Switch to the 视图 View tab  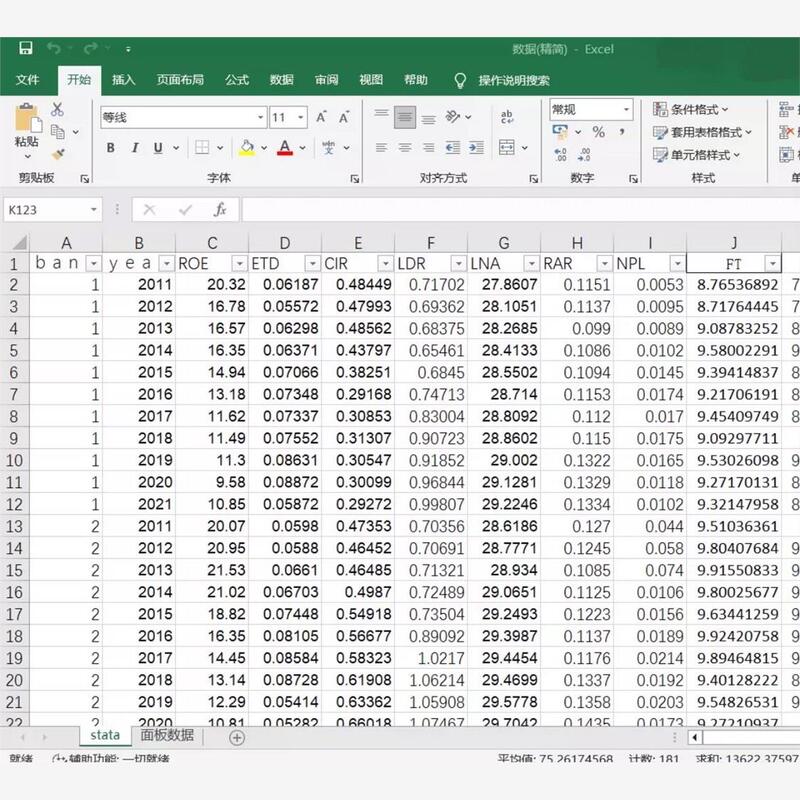coord(371,80)
